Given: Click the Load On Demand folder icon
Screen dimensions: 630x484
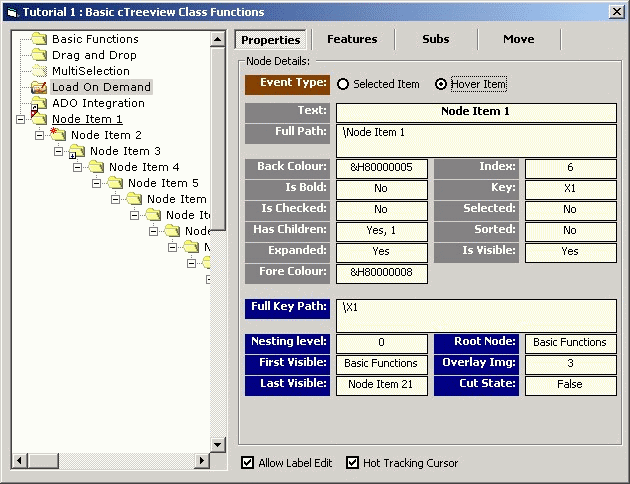Looking at the screenshot, I should pyautogui.click(x=39, y=87).
